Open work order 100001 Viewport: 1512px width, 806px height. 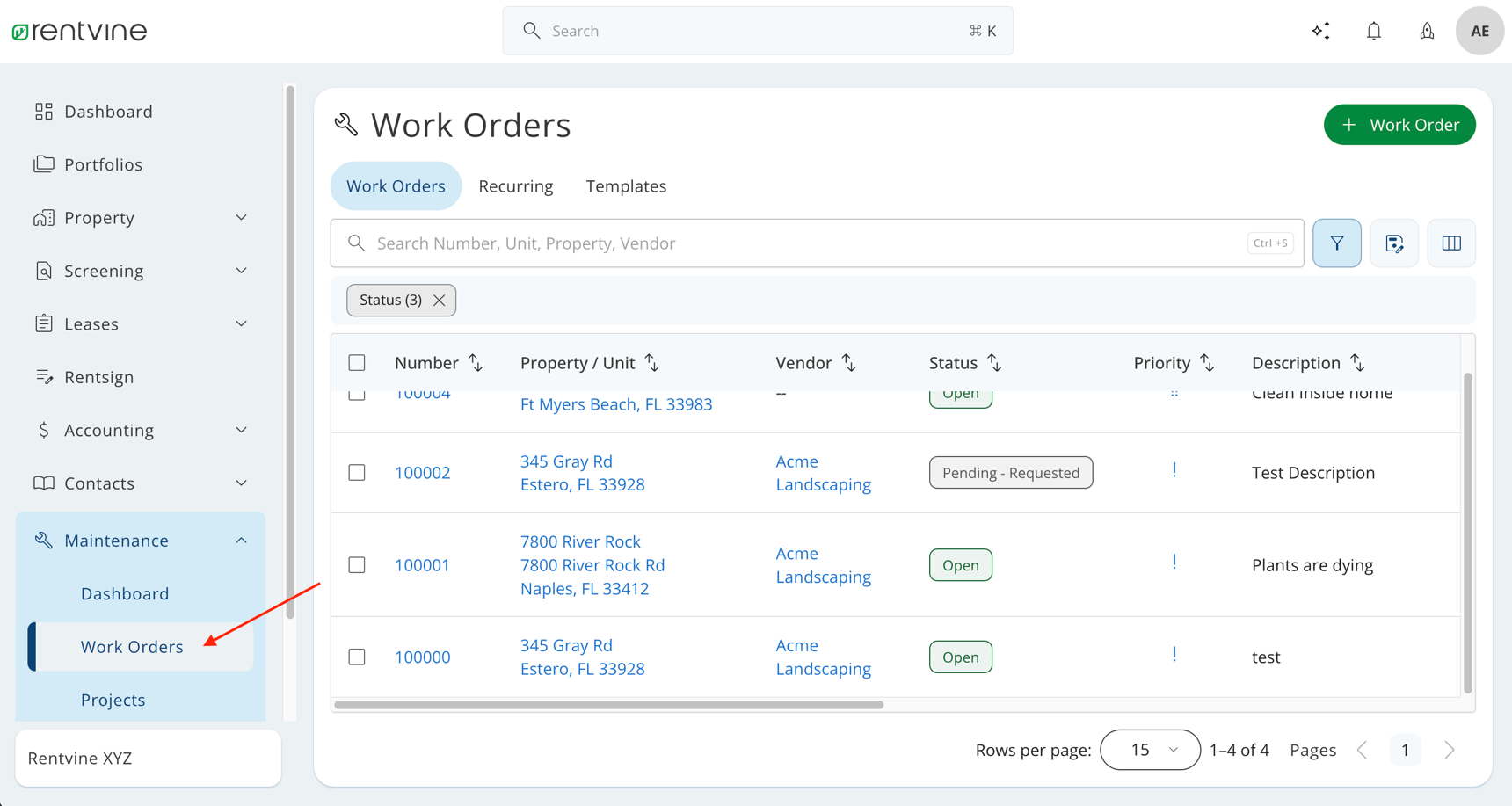[x=422, y=564]
